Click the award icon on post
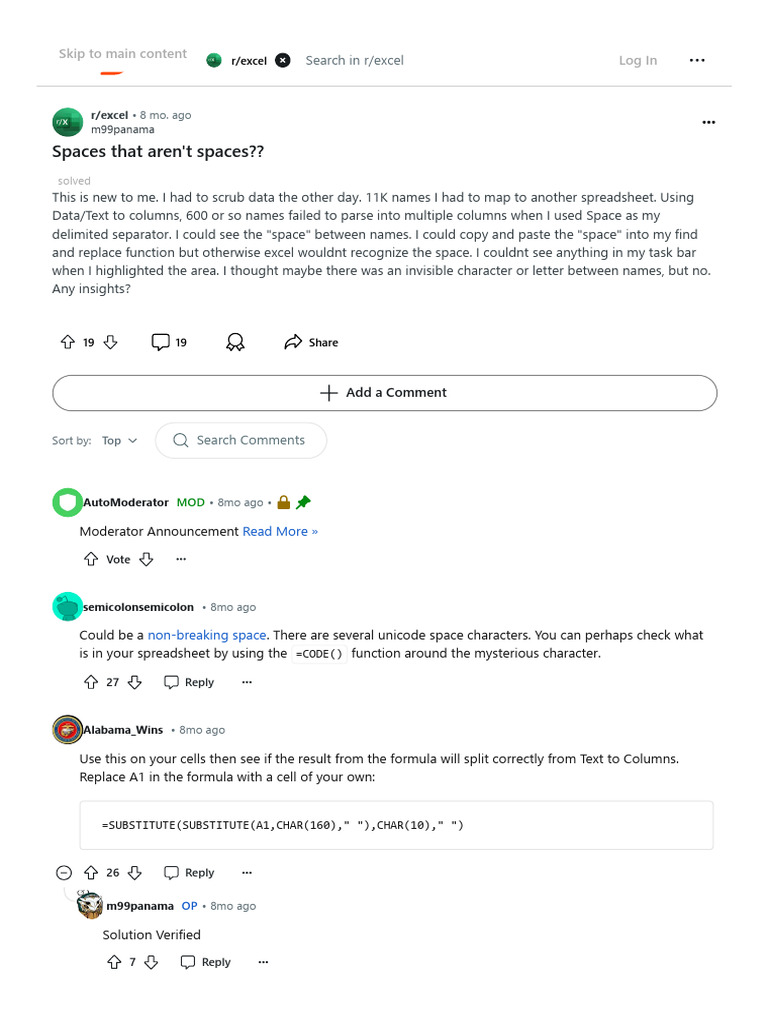768x1024 pixels. (x=235, y=342)
